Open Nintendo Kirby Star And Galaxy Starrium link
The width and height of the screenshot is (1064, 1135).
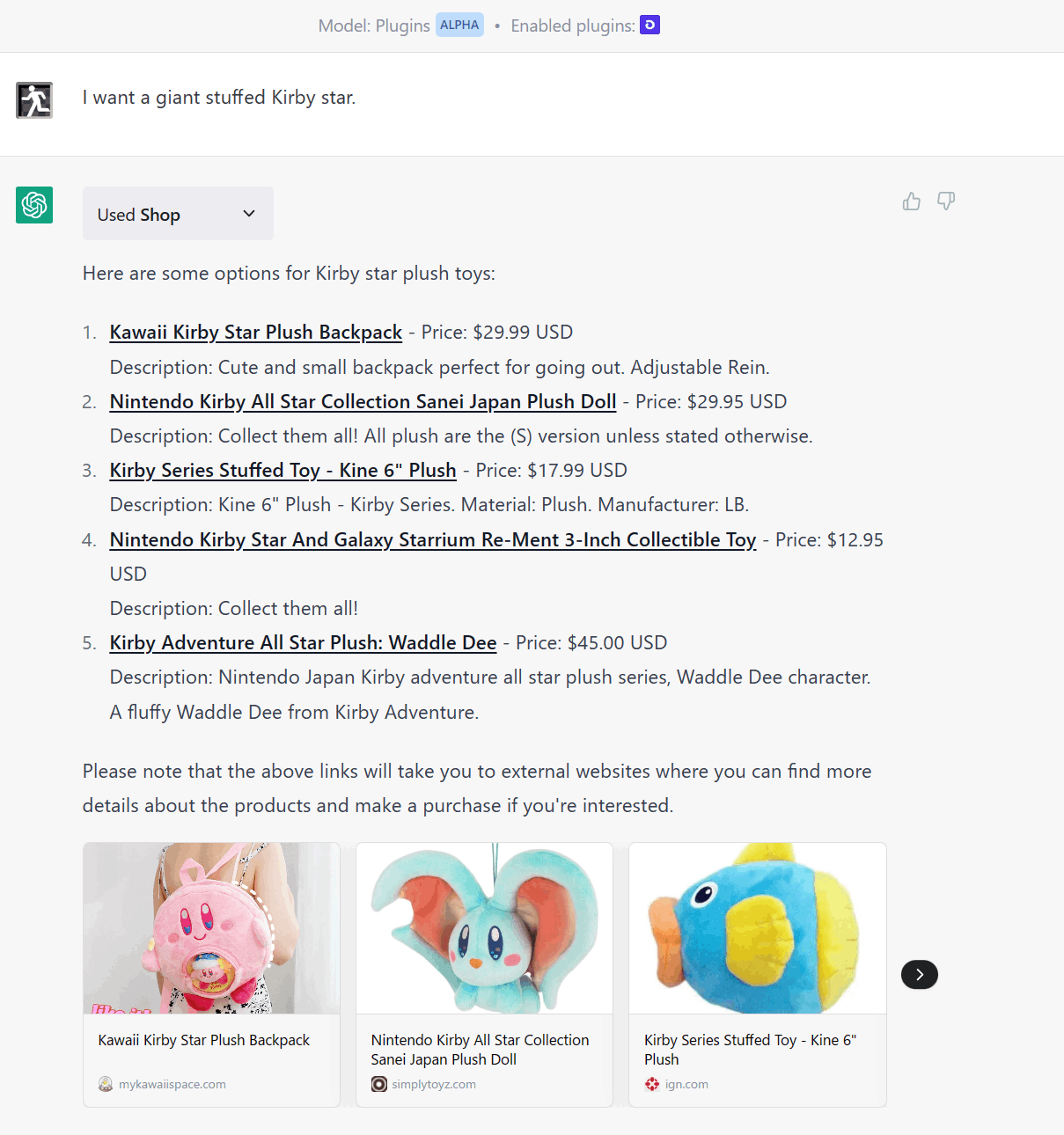[x=433, y=540]
